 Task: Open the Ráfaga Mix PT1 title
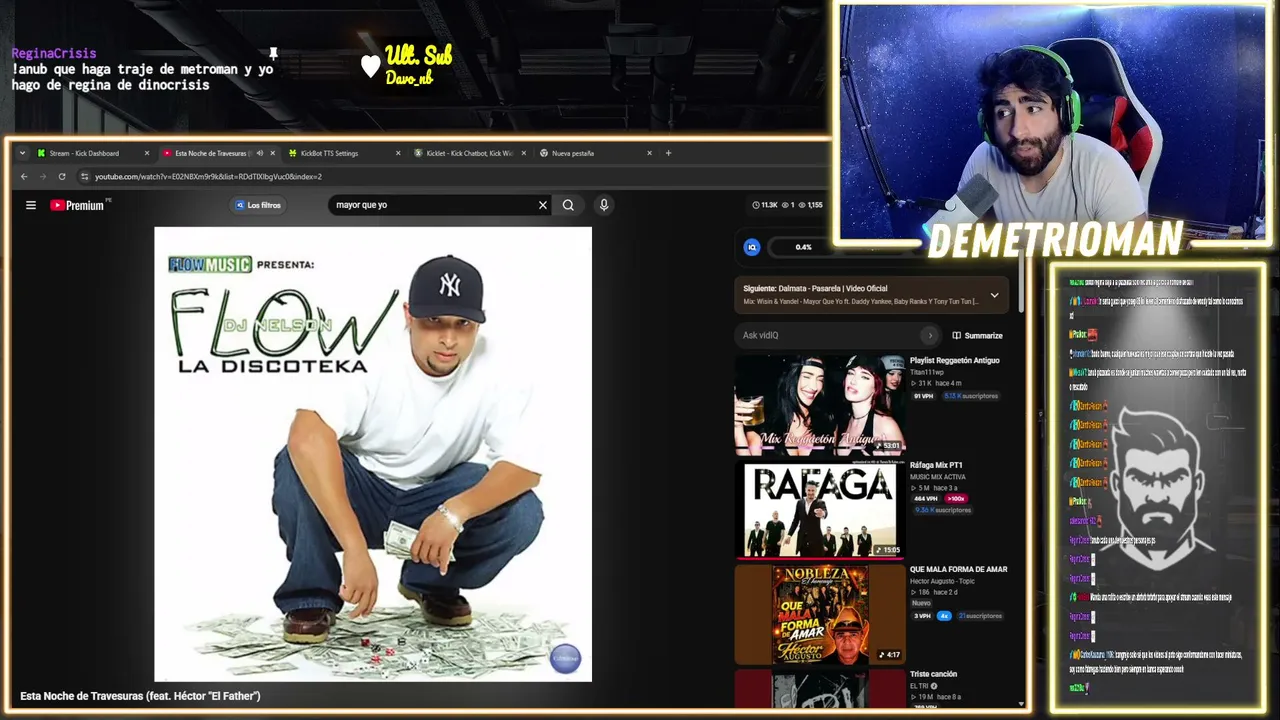(936, 465)
